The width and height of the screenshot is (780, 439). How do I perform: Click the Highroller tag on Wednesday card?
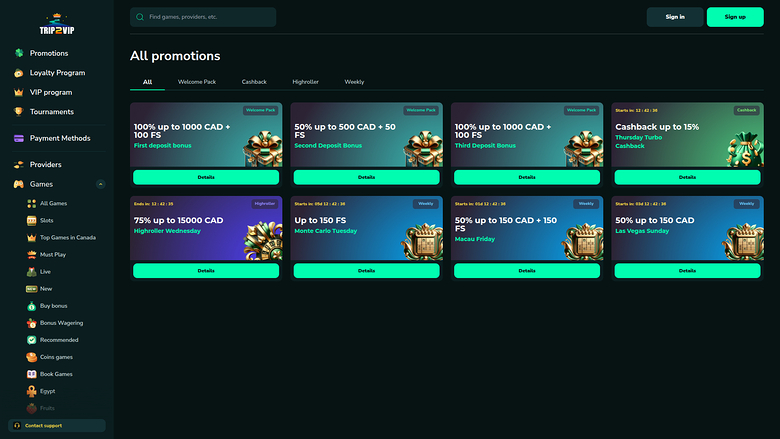[x=265, y=204]
